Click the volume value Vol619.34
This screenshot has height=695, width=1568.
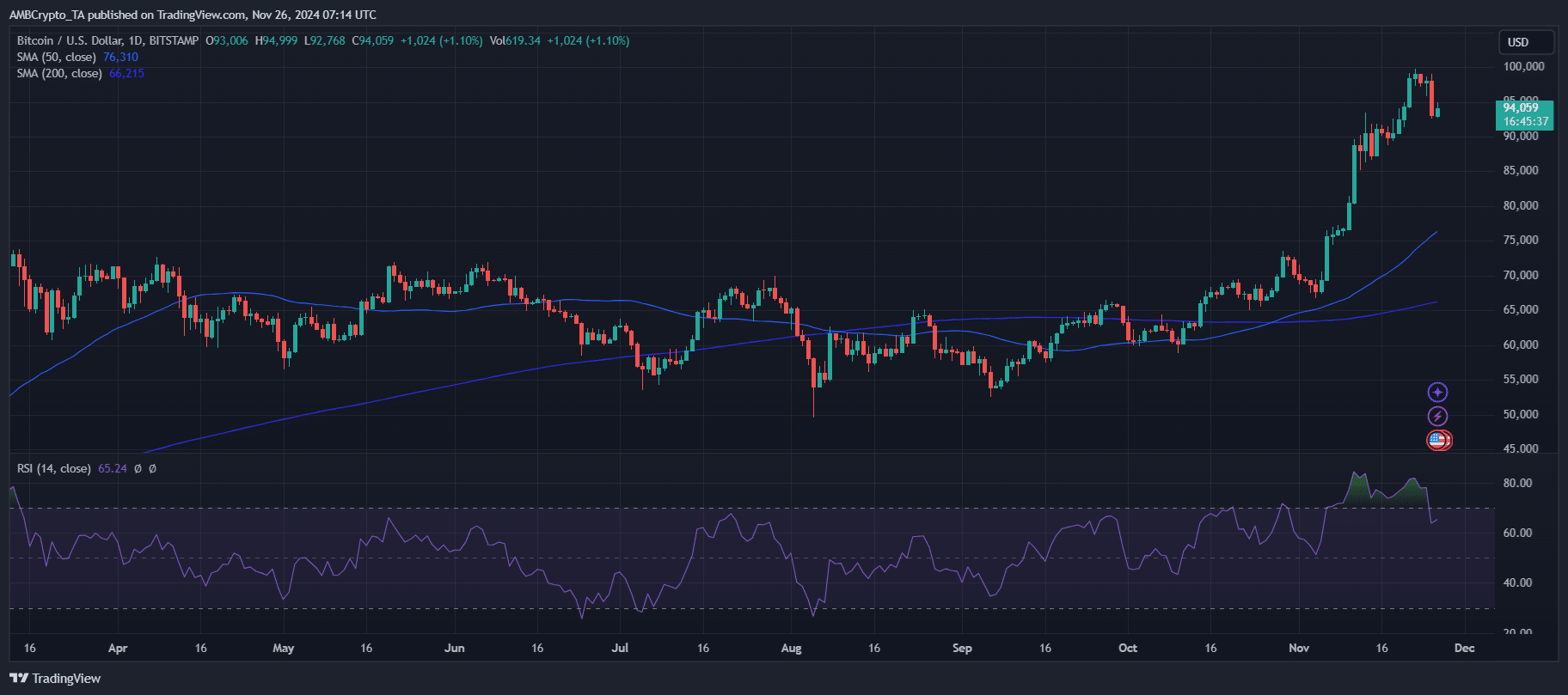[x=515, y=40]
